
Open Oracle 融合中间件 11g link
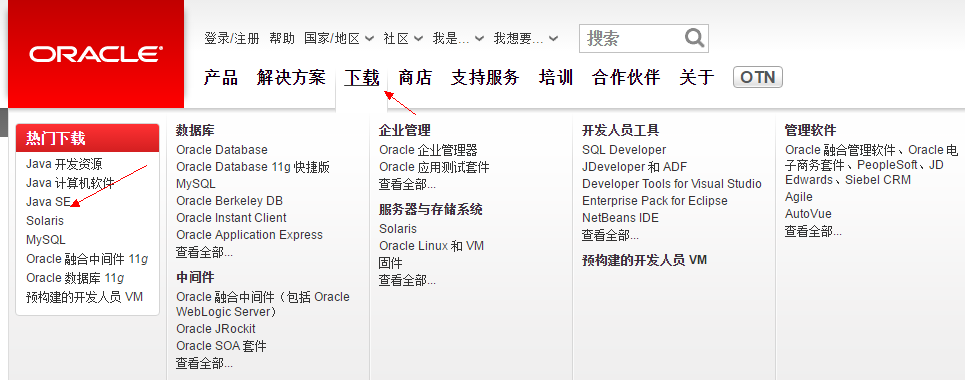point(87,259)
